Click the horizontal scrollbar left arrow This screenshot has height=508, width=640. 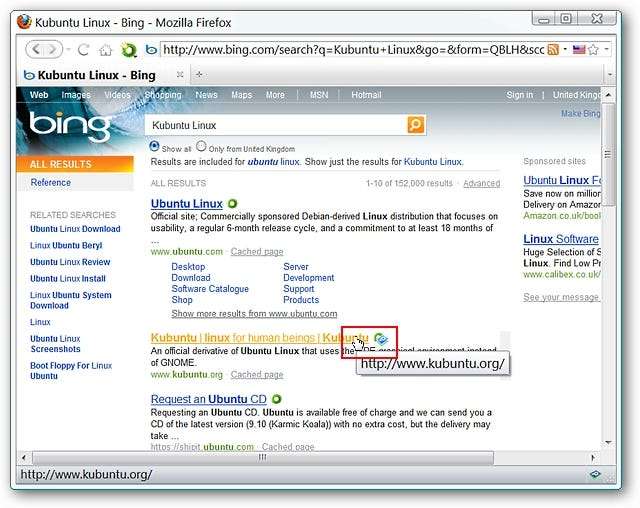[24, 457]
